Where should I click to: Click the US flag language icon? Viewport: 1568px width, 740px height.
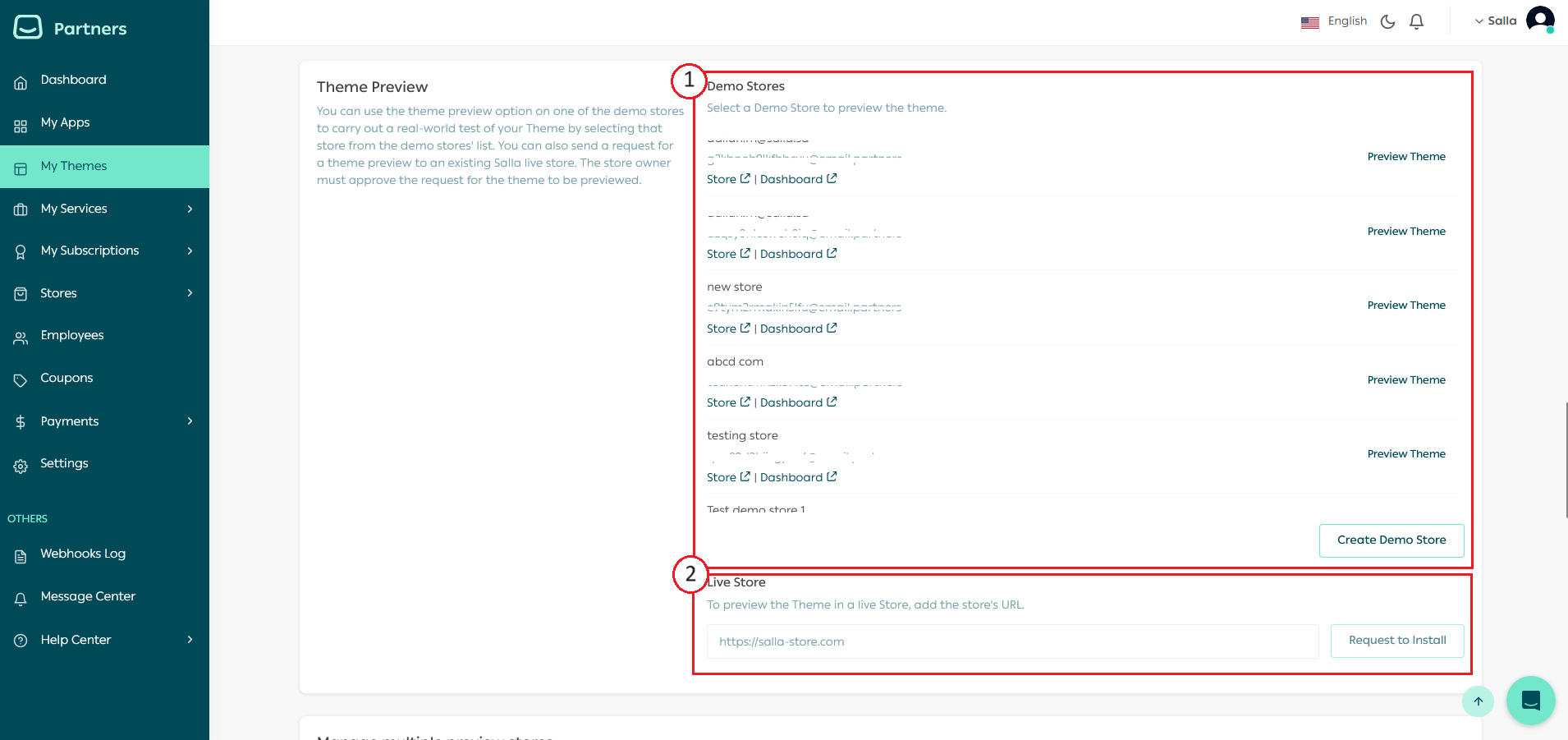(x=1310, y=22)
